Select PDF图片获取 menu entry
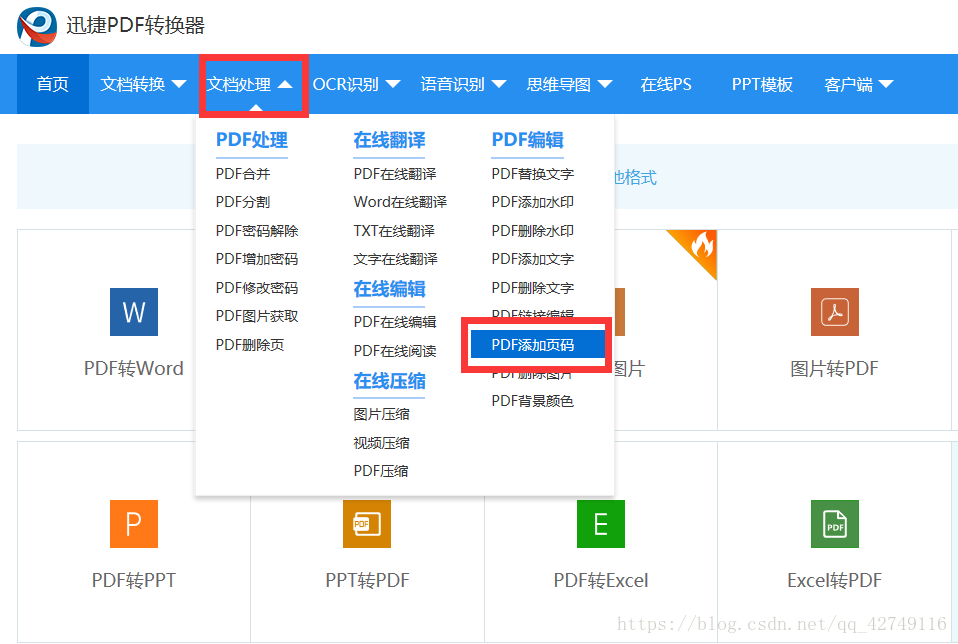The image size is (958, 644). point(257,316)
